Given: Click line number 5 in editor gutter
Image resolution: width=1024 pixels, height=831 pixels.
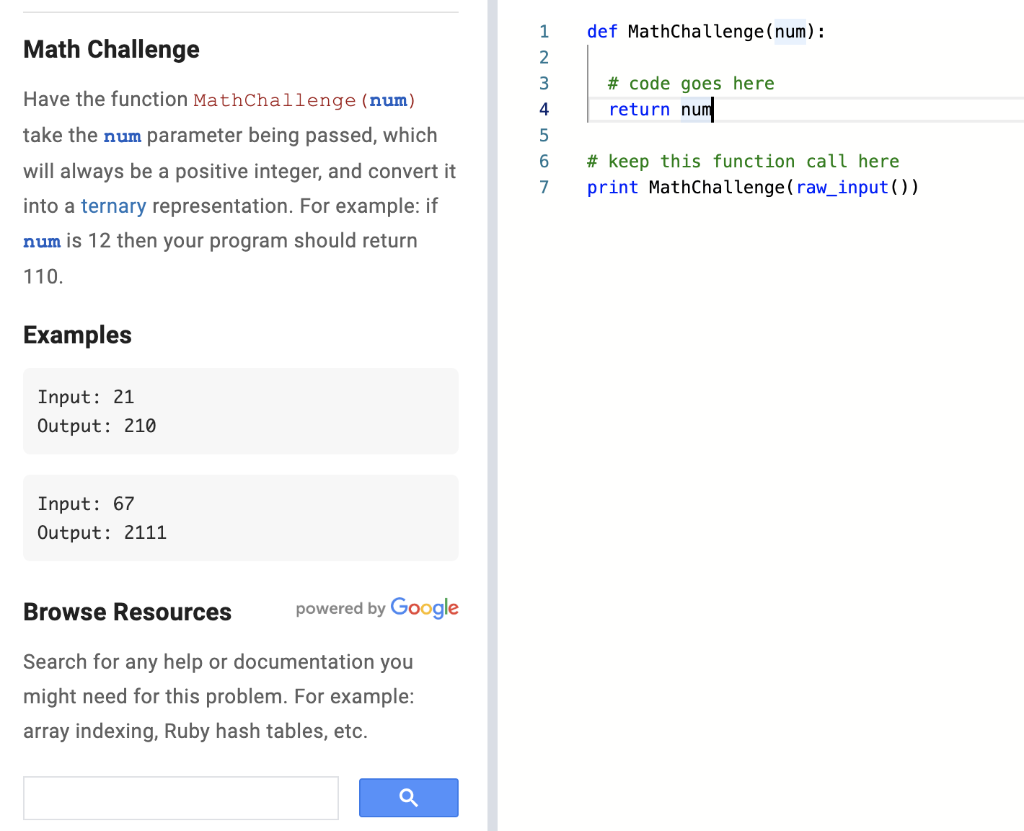Looking at the screenshot, I should click(x=544, y=135).
